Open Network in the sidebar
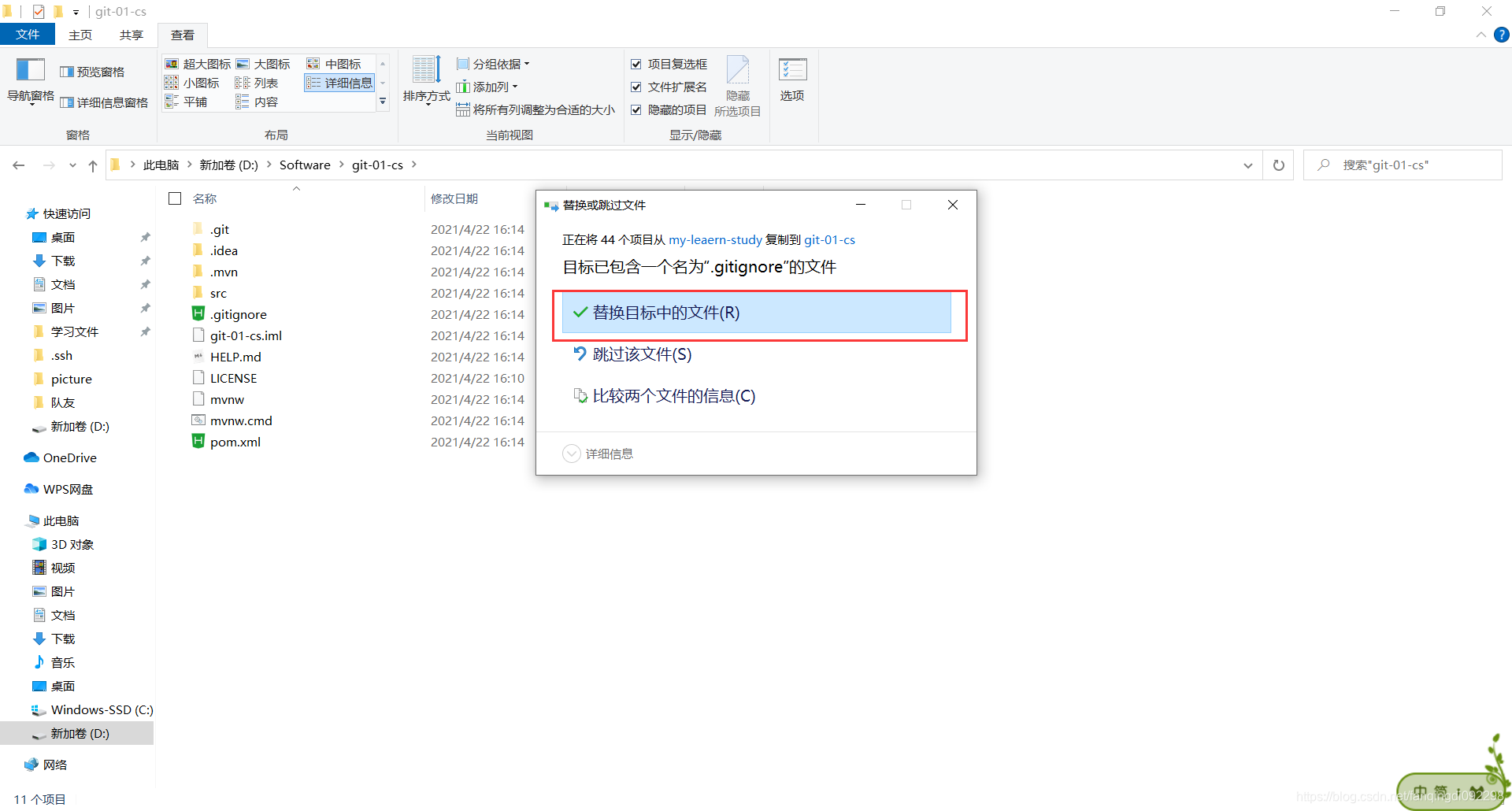 click(46, 765)
